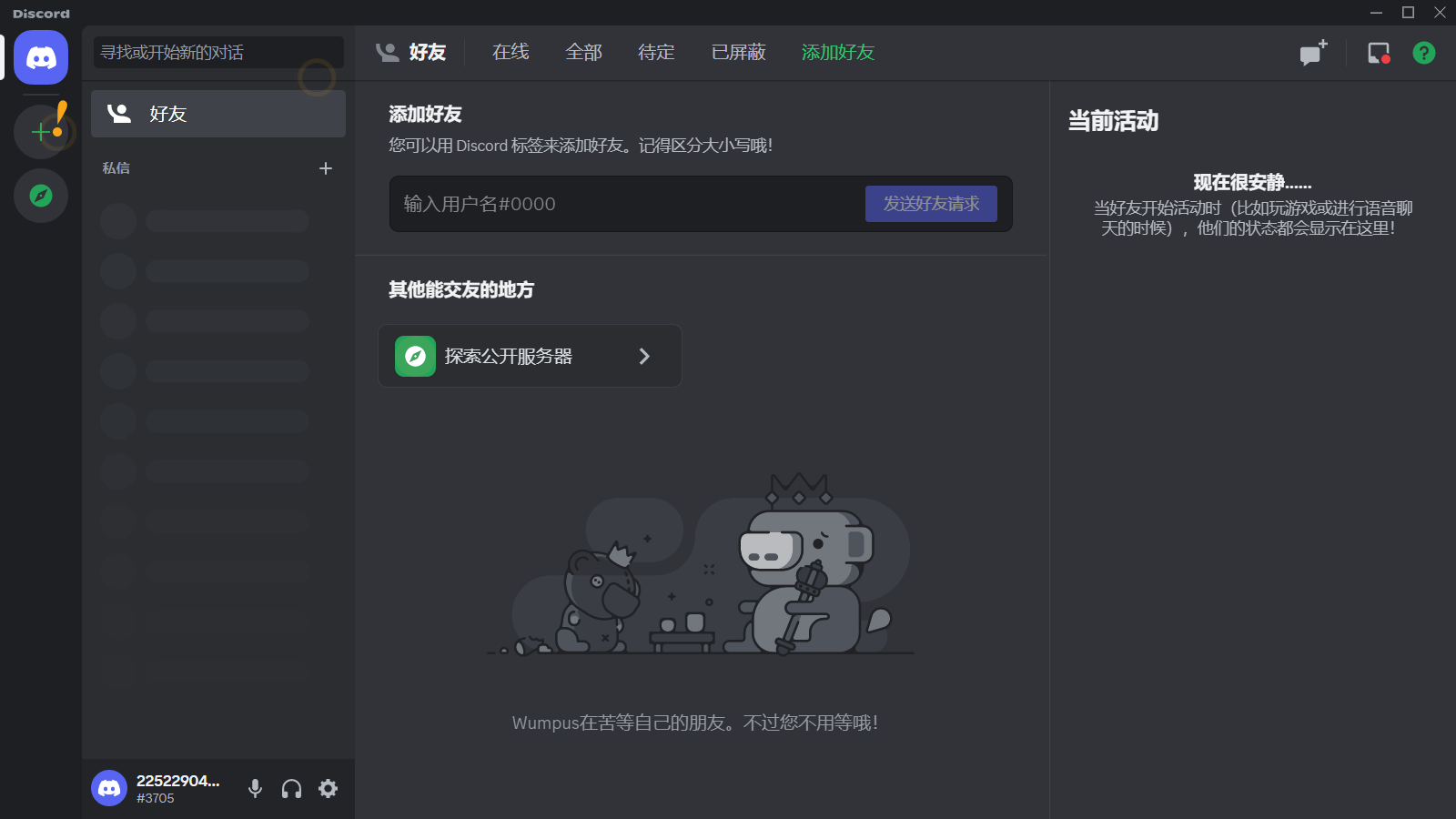Click the green compass icon on explore card
1456x819 pixels.
click(415, 356)
